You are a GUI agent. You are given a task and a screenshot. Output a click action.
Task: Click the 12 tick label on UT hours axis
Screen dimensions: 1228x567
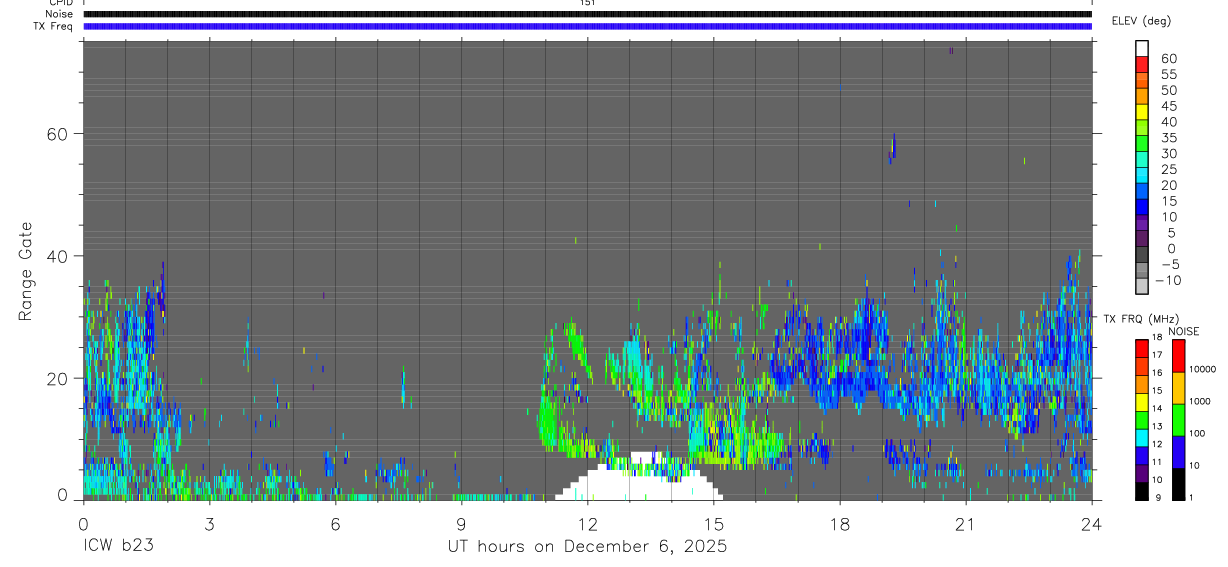click(x=587, y=523)
